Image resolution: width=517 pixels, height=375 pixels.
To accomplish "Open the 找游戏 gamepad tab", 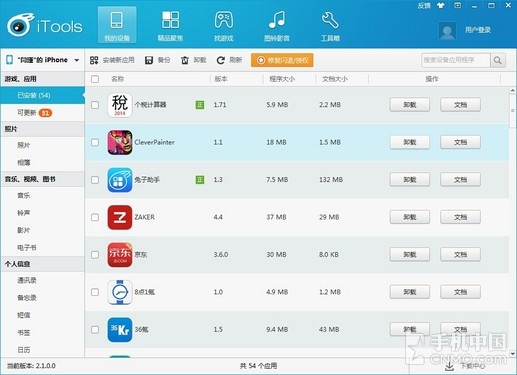I will pyautogui.click(x=224, y=25).
